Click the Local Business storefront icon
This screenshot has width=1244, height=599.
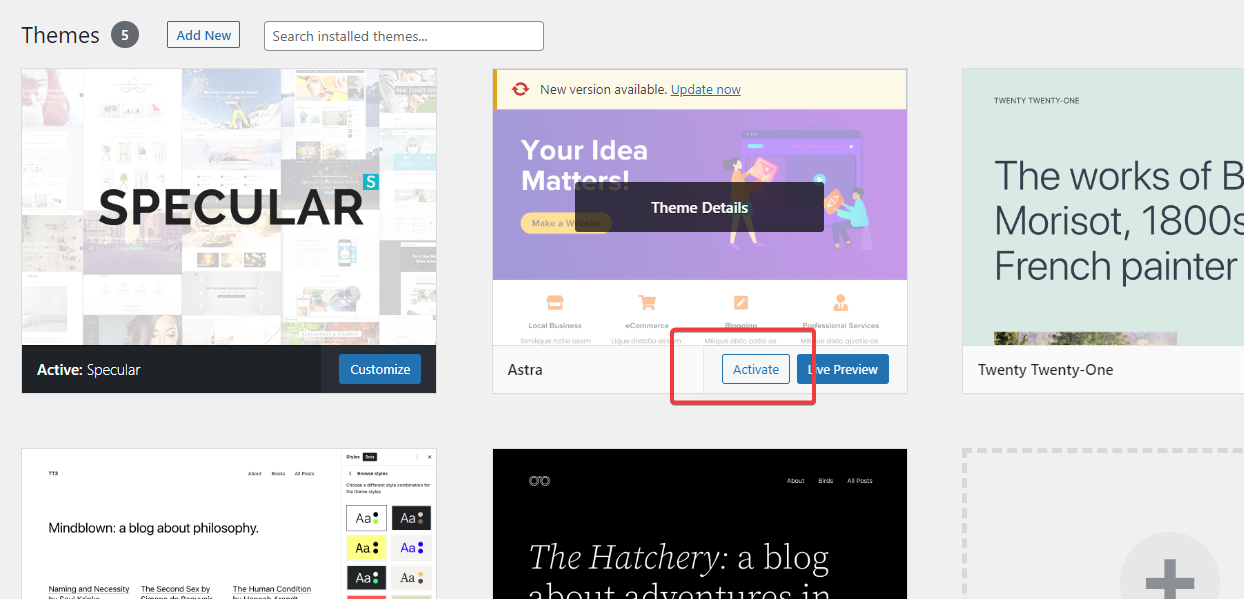coord(554,302)
